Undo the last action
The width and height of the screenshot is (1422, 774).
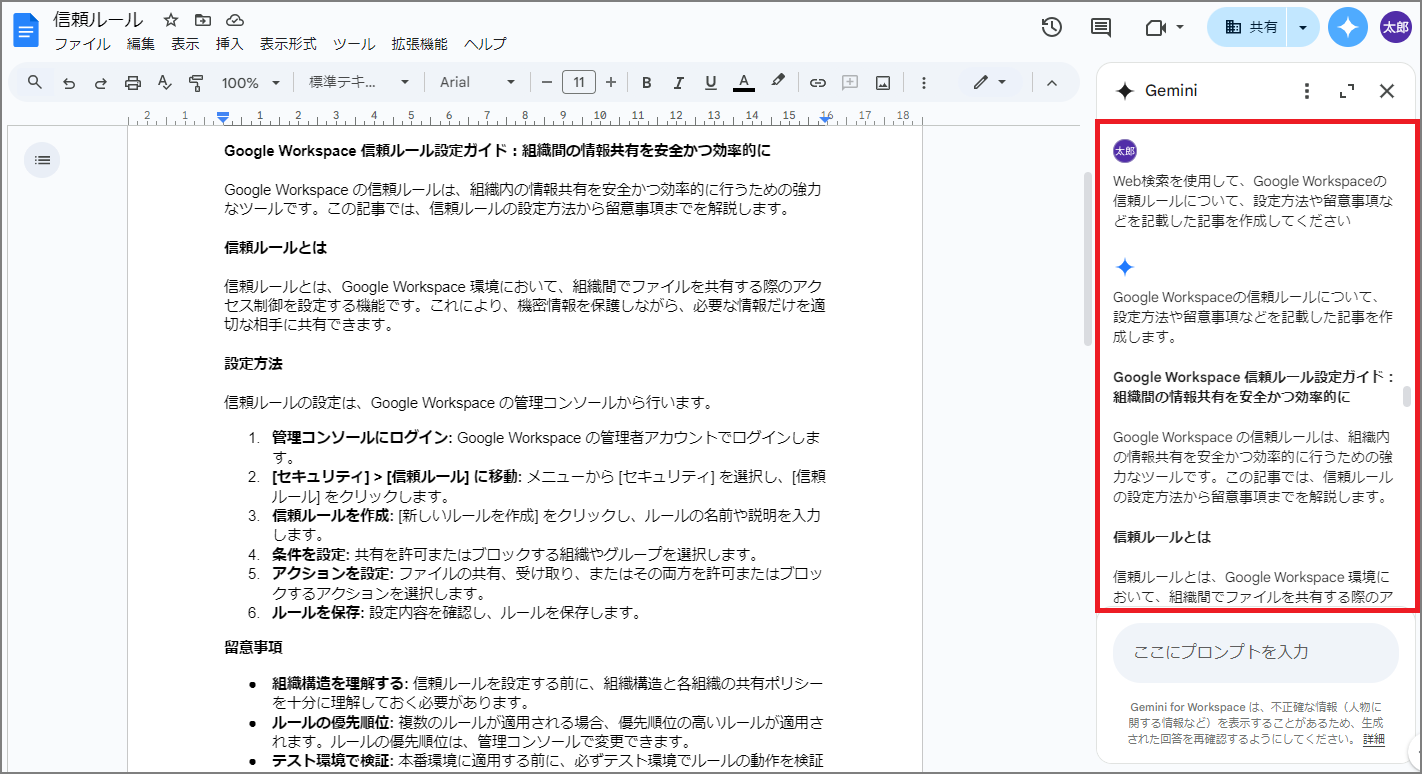tap(69, 82)
